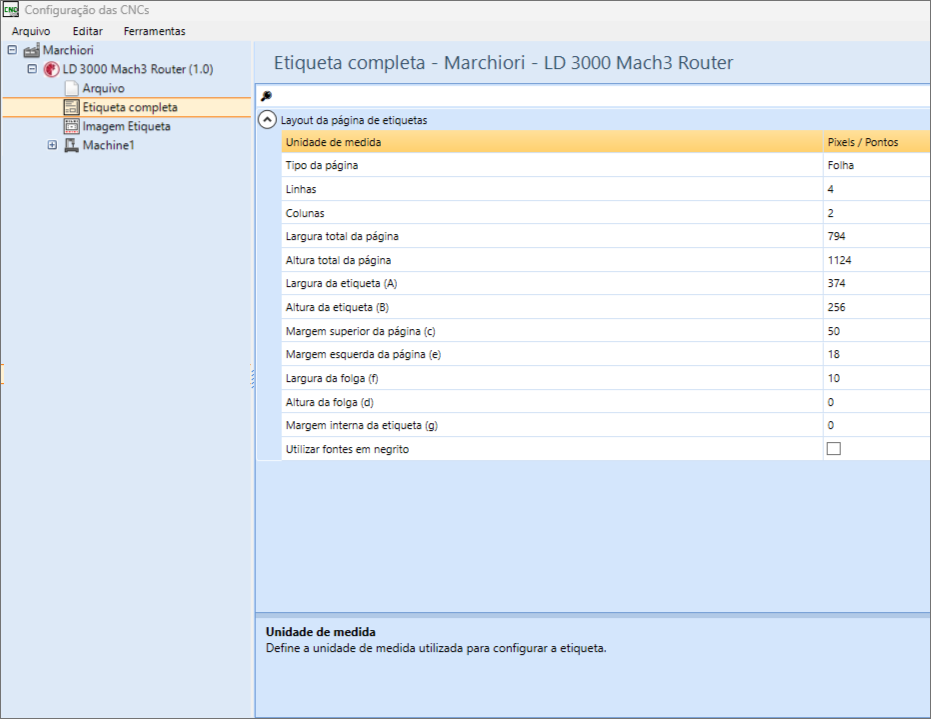This screenshot has height=719, width=931.
Task: Expand the Machine1 tree node
Action: coord(52,145)
